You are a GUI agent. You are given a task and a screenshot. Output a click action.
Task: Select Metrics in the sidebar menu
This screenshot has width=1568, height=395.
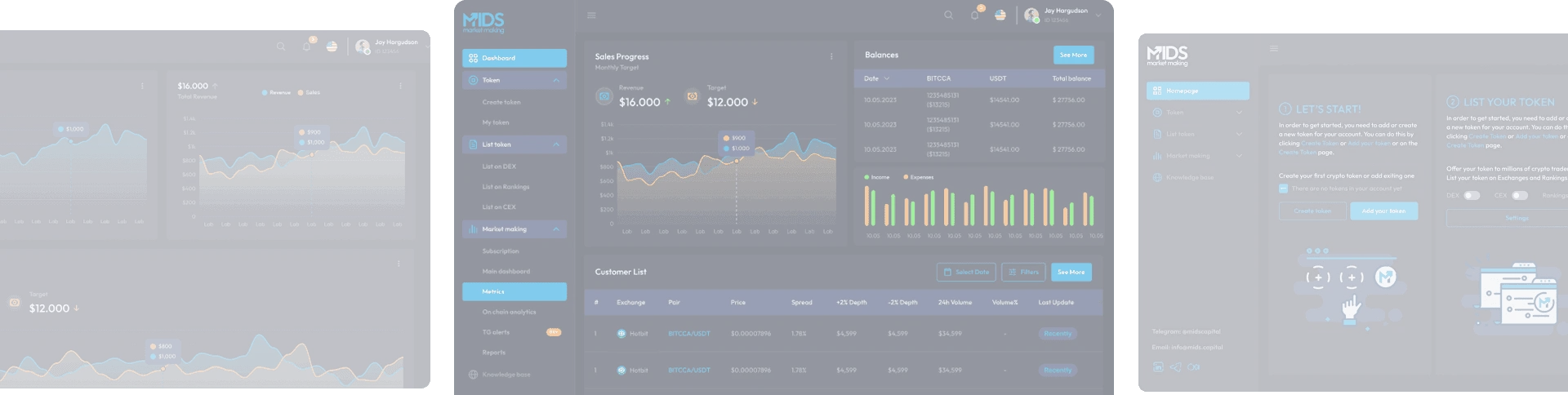click(514, 291)
